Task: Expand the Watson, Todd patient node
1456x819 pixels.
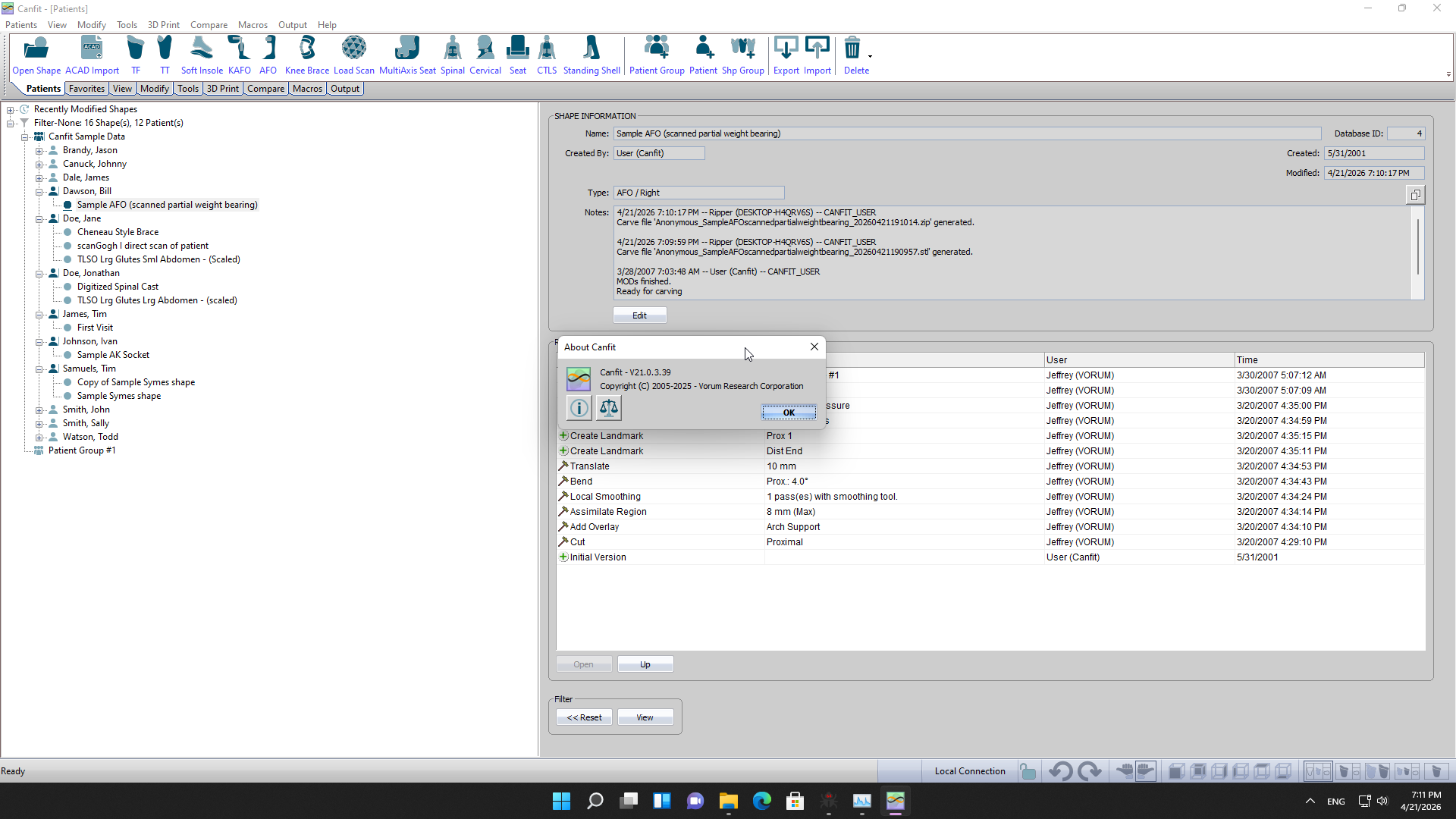Action: click(39, 438)
